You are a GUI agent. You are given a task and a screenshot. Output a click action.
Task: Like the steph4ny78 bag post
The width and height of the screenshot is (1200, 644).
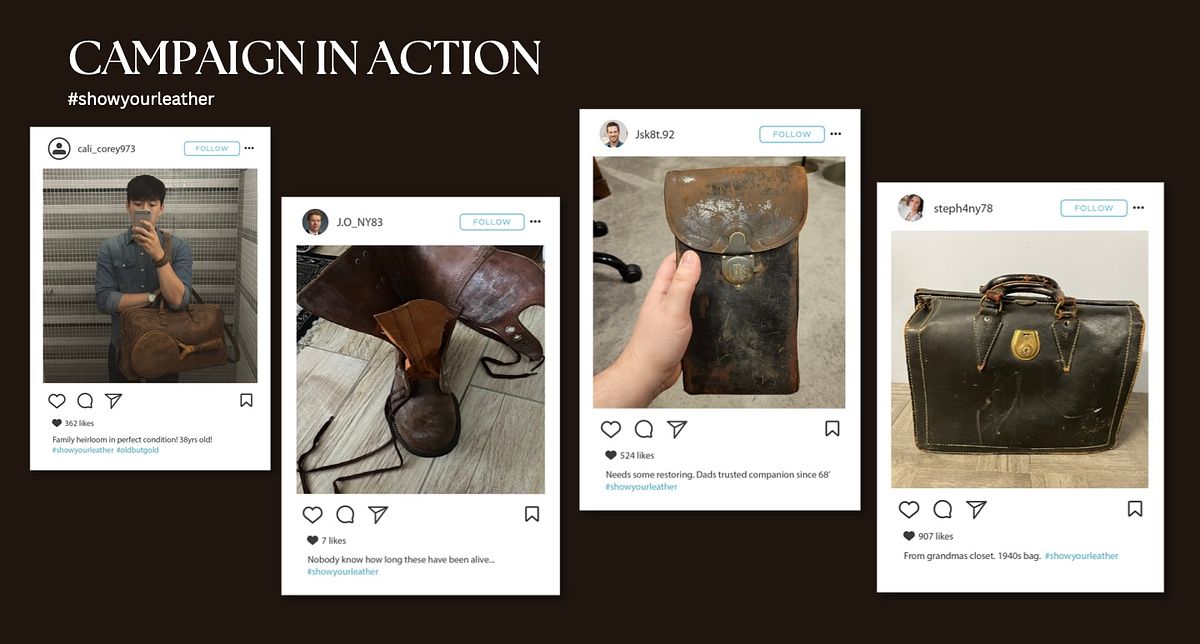[x=909, y=509]
